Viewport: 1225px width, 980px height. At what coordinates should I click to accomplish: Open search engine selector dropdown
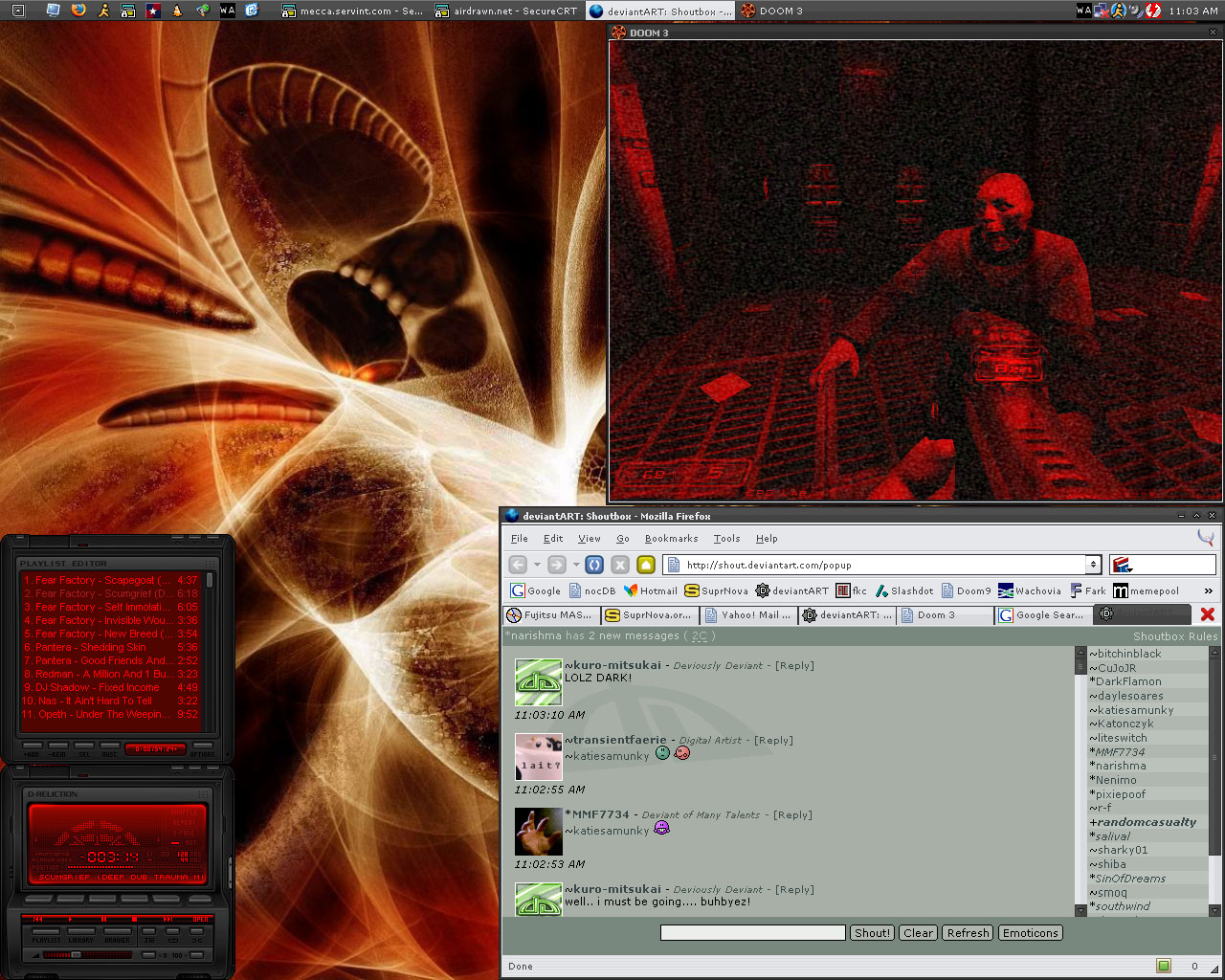(x=1123, y=565)
